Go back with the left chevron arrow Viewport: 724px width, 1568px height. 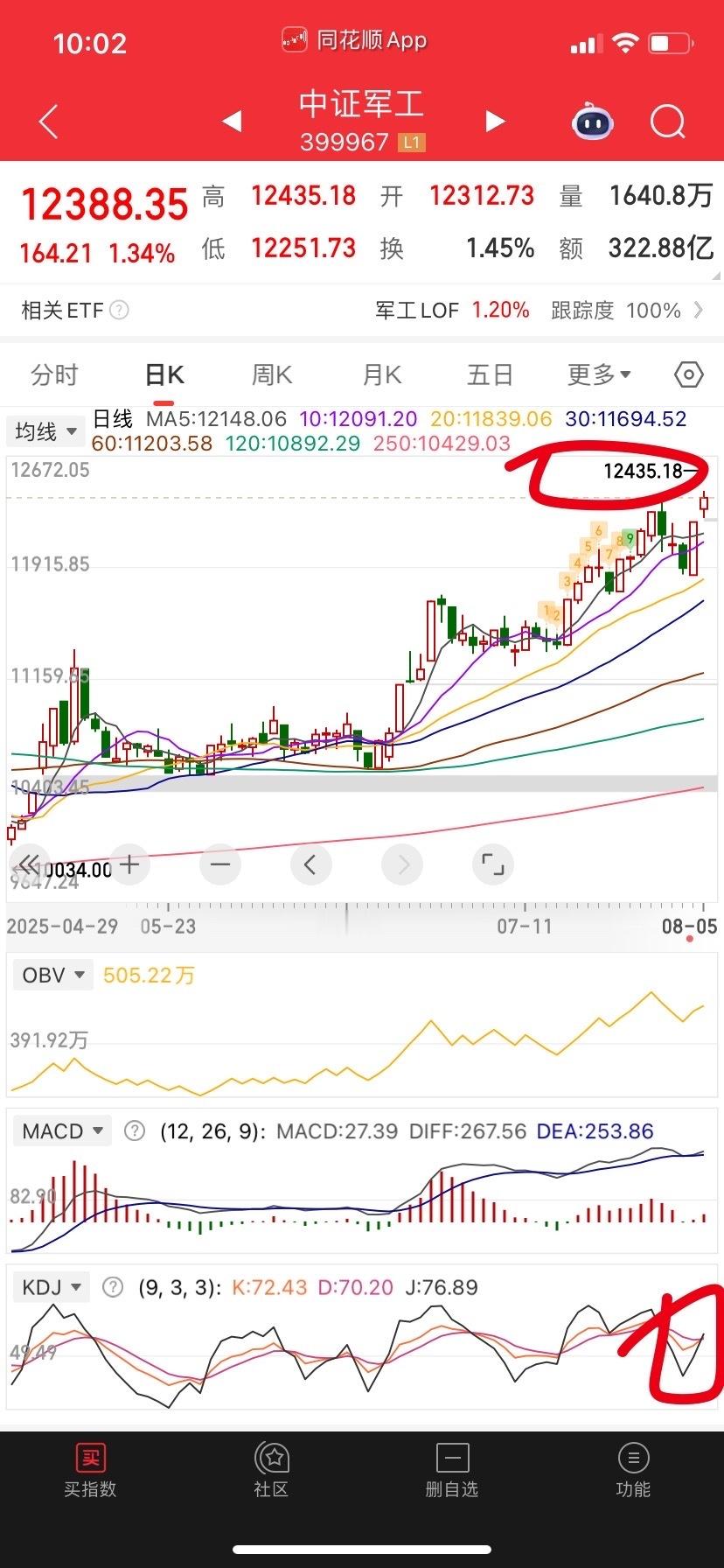[x=49, y=122]
